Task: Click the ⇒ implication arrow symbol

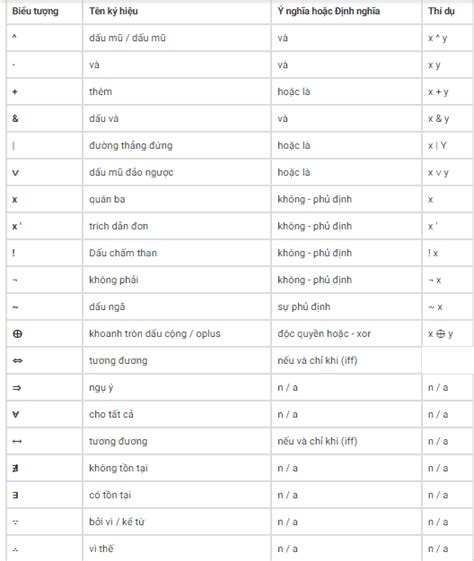Action: (x=17, y=387)
